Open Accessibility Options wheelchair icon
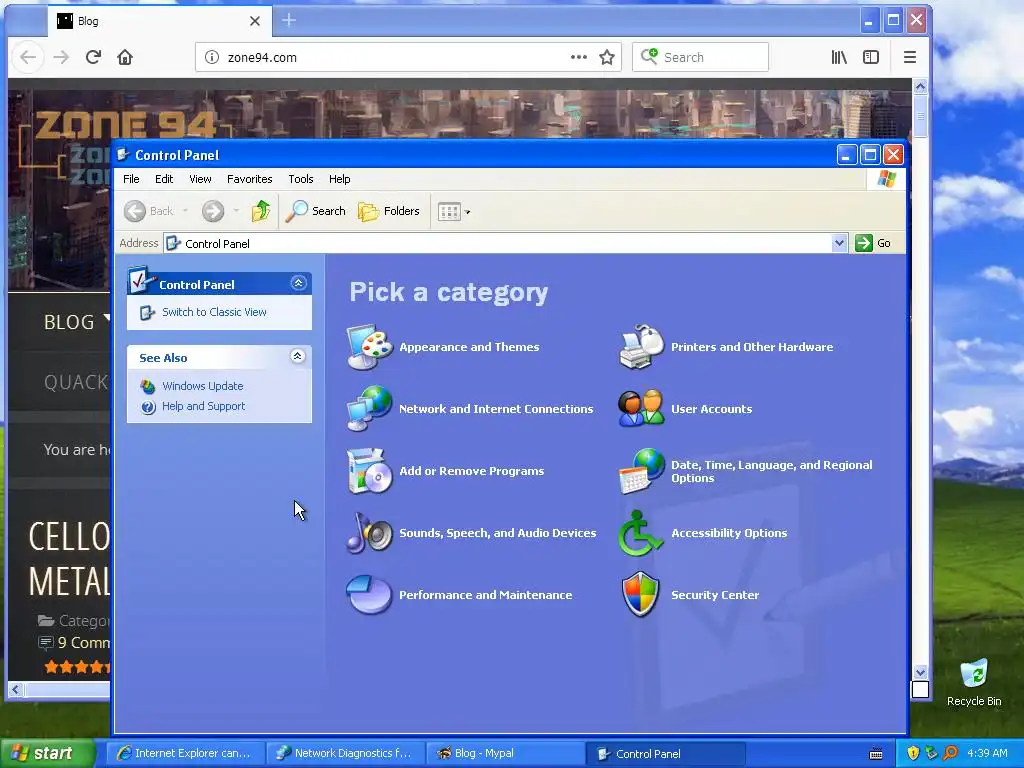The image size is (1024, 768). pyautogui.click(x=641, y=533)
